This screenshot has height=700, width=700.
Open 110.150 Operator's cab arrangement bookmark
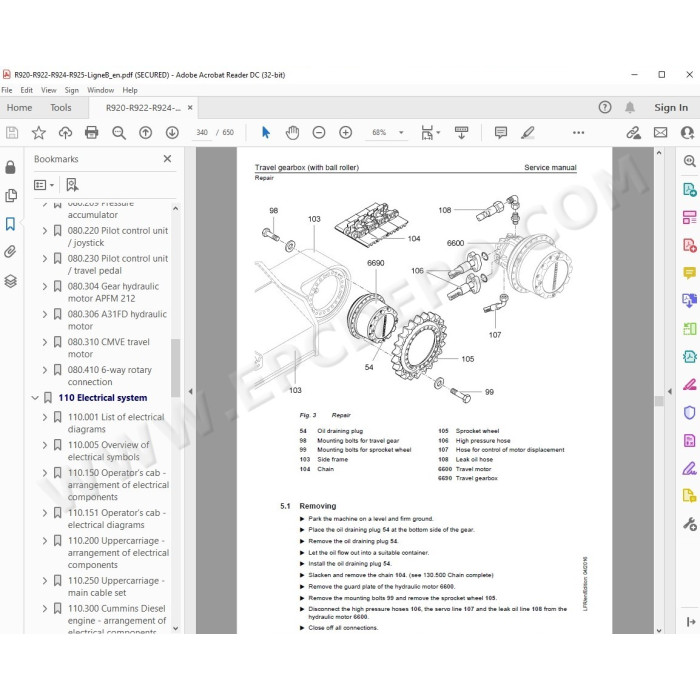pyautogui.click(x=118, y=484)
